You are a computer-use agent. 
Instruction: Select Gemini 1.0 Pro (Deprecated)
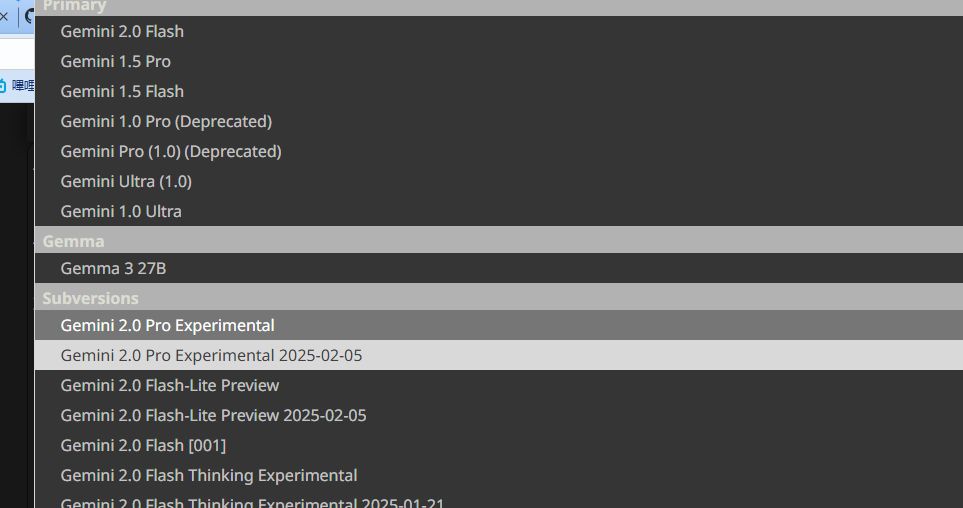coord(166,121)
